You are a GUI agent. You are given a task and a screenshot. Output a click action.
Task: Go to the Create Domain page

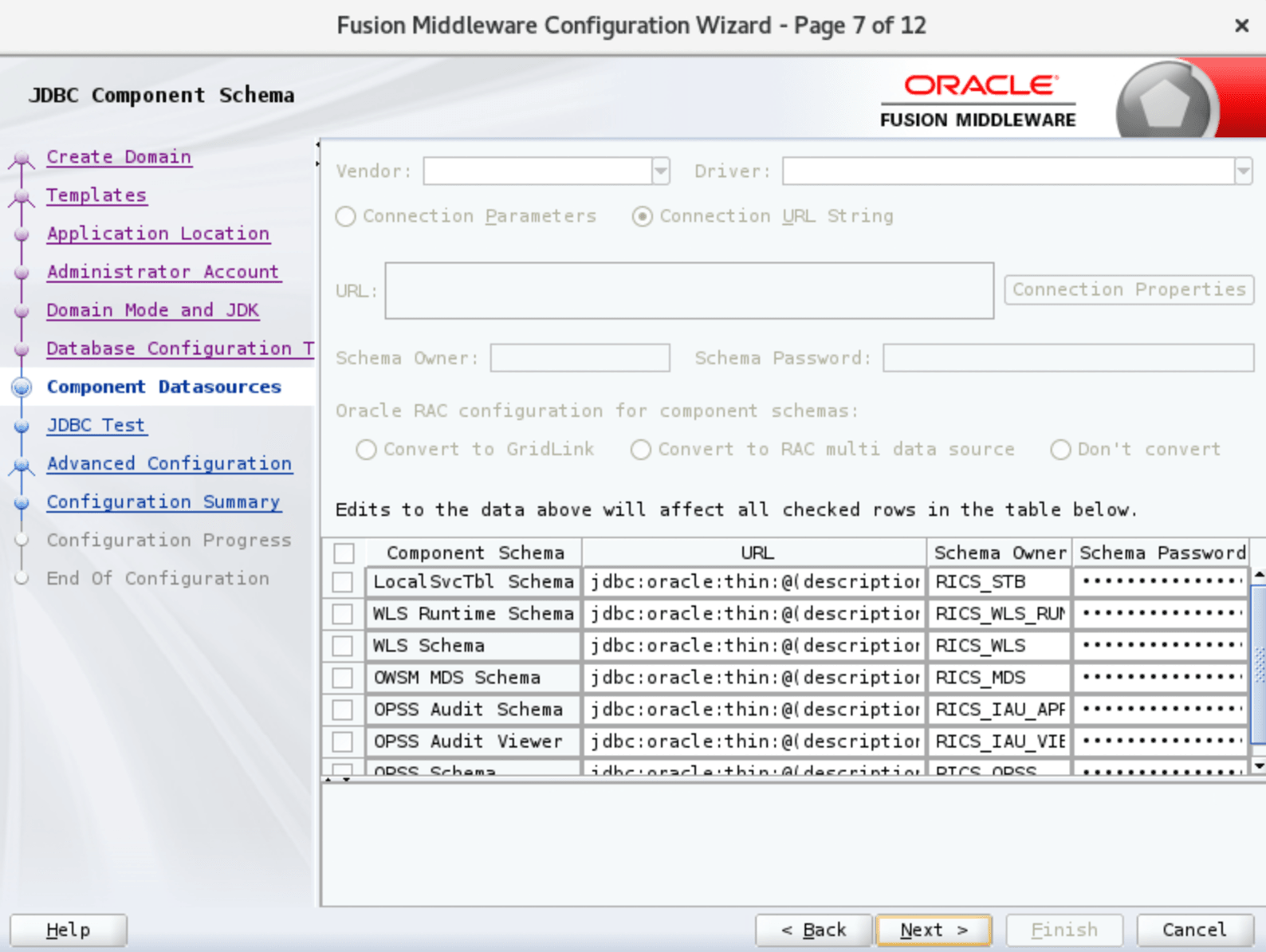pos(119,157)
